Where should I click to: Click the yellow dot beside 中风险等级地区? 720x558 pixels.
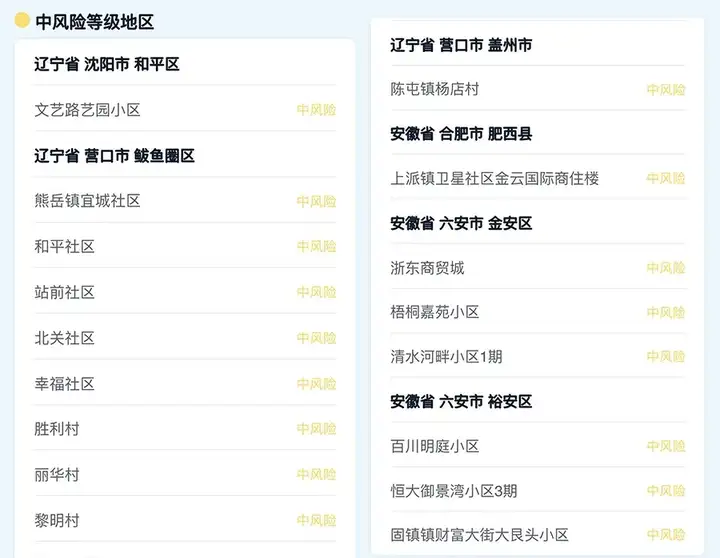pos(22,20)
